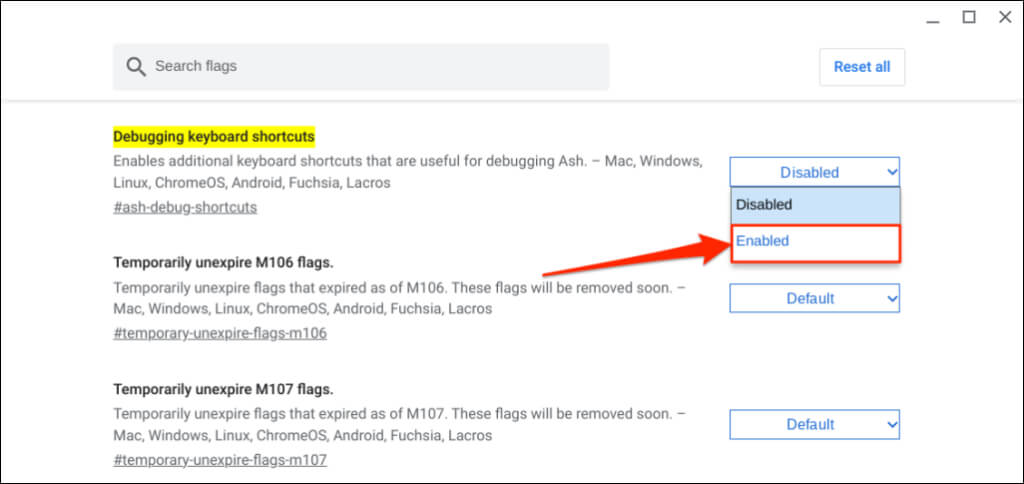The width and height of the screenshot is (1024, 484).
Task: Click the magnifying glass search icon
Action: click(136, 67)
